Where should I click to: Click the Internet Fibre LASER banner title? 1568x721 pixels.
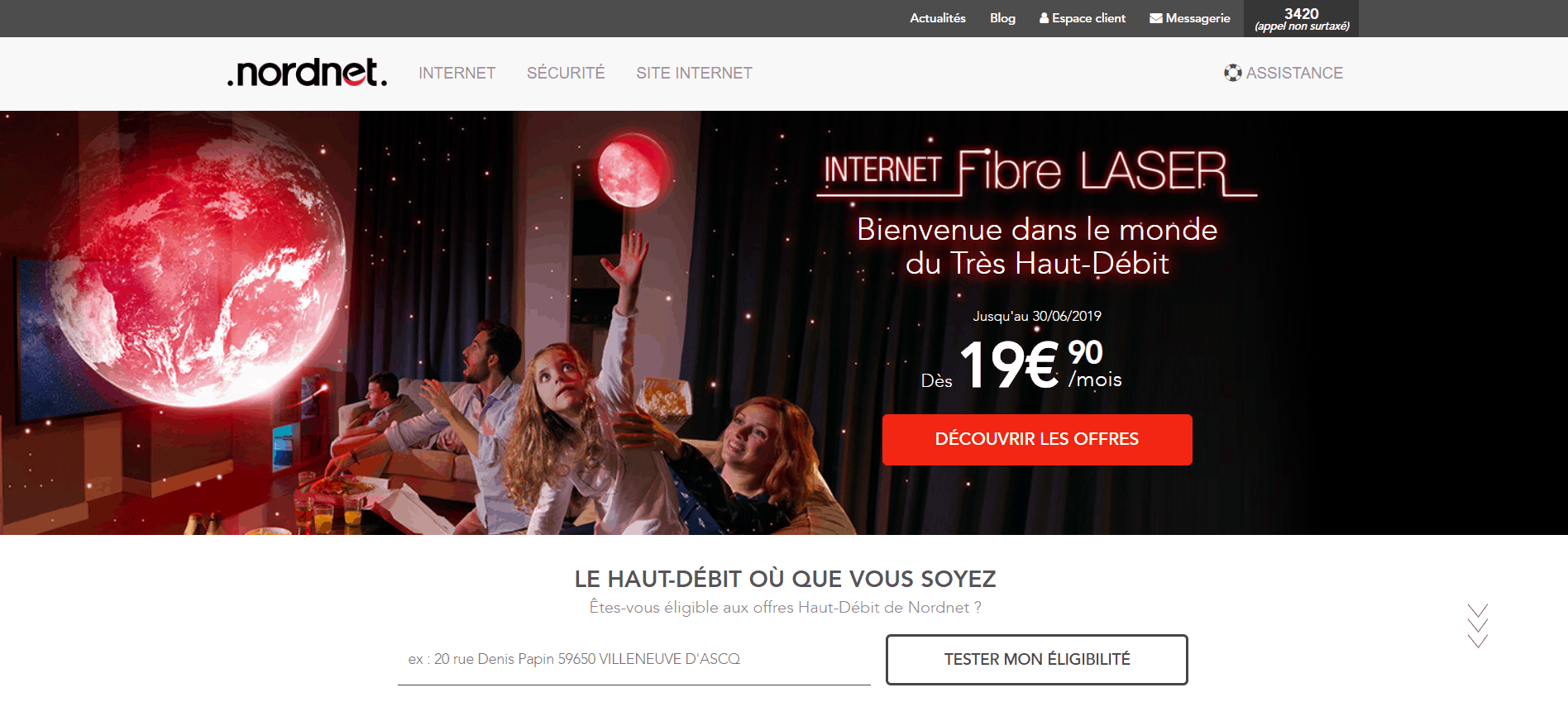1037,172
